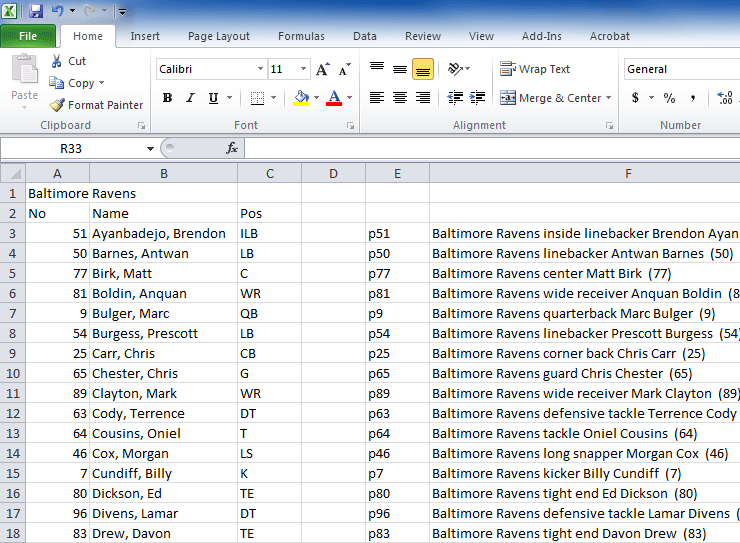The height and width of the screenshot is (543, 740).
Task: Apply the Borders icon
Action: tap(257, 98)
